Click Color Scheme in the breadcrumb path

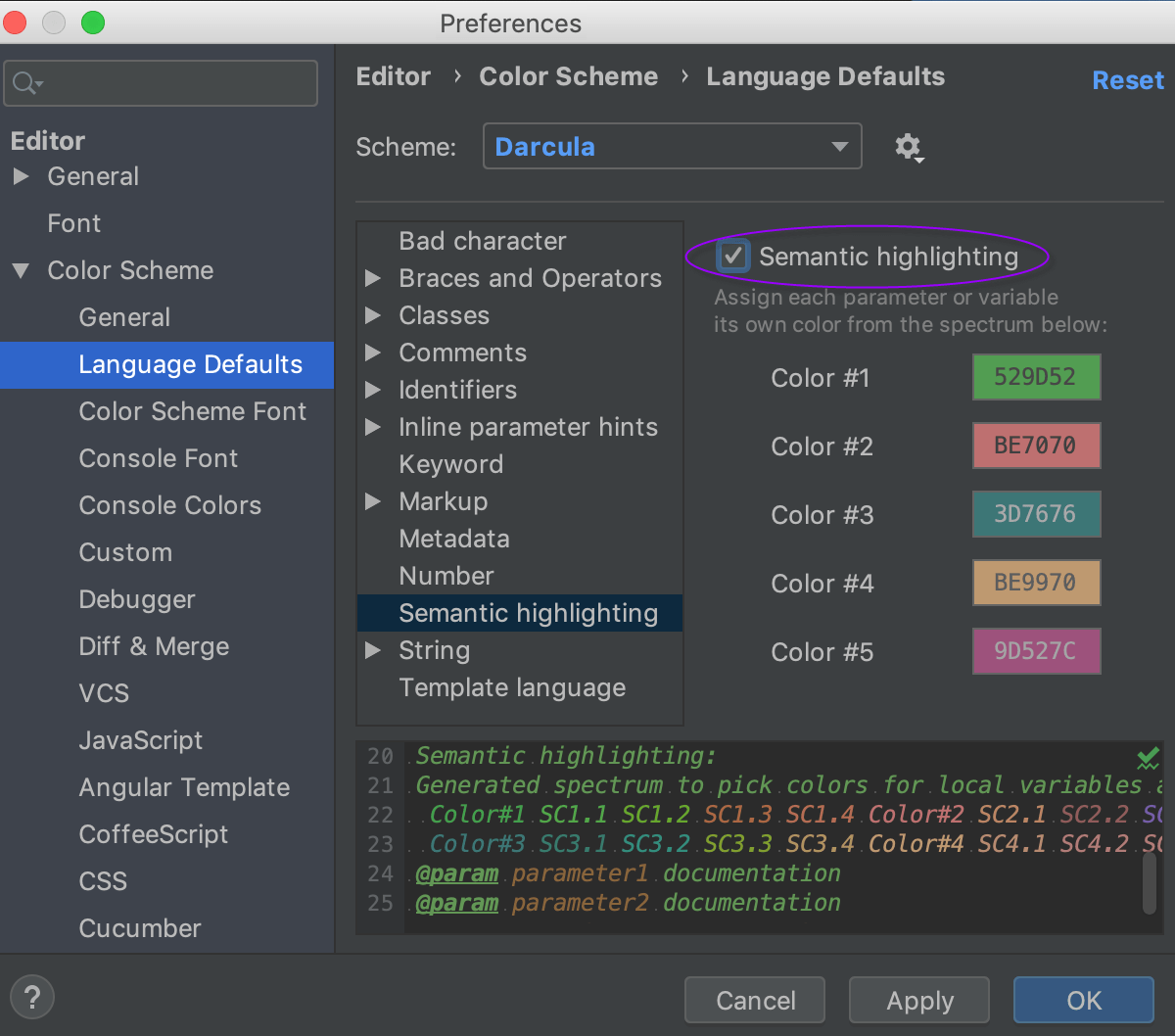click(568, 75)
